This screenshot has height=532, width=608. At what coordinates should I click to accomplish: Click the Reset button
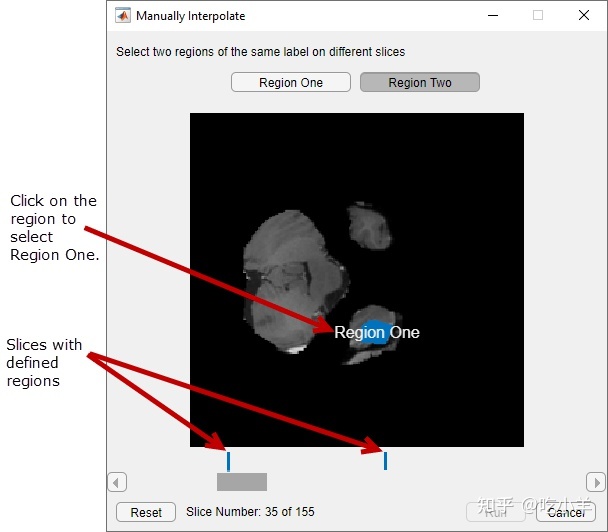click(146, 512)
